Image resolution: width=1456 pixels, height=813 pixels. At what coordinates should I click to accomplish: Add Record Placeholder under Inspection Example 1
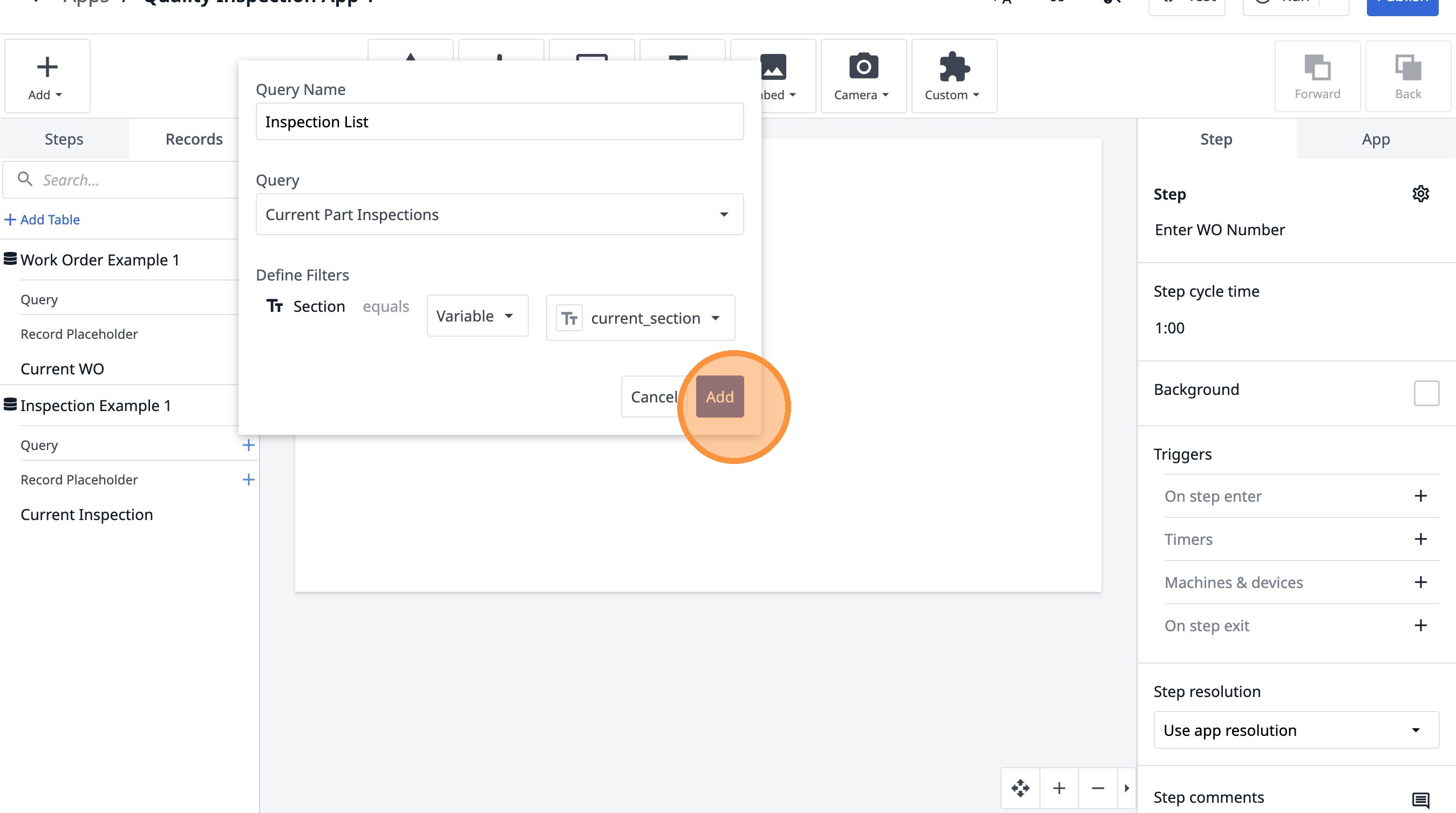(248, 480)
